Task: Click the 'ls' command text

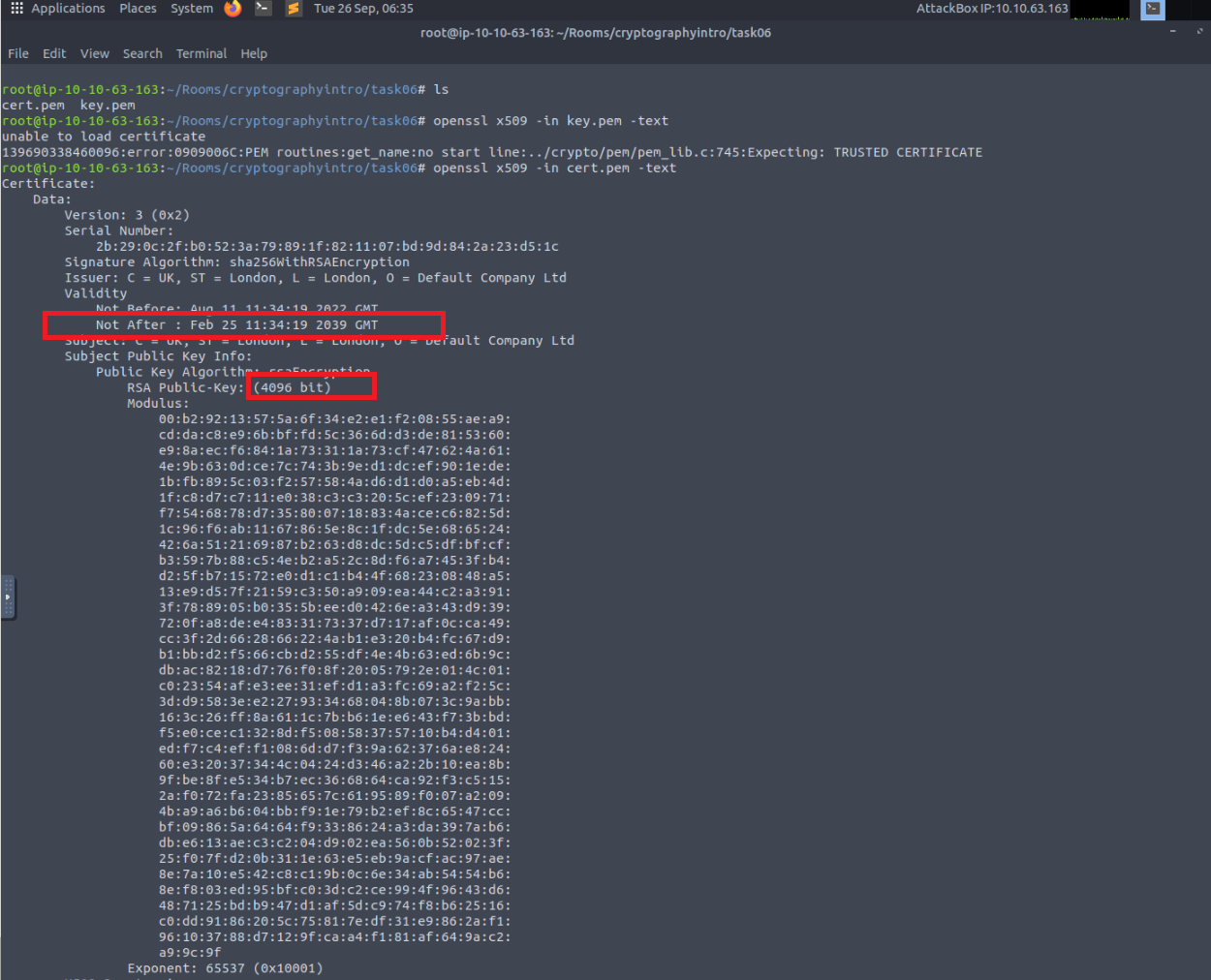Action: 441,89
